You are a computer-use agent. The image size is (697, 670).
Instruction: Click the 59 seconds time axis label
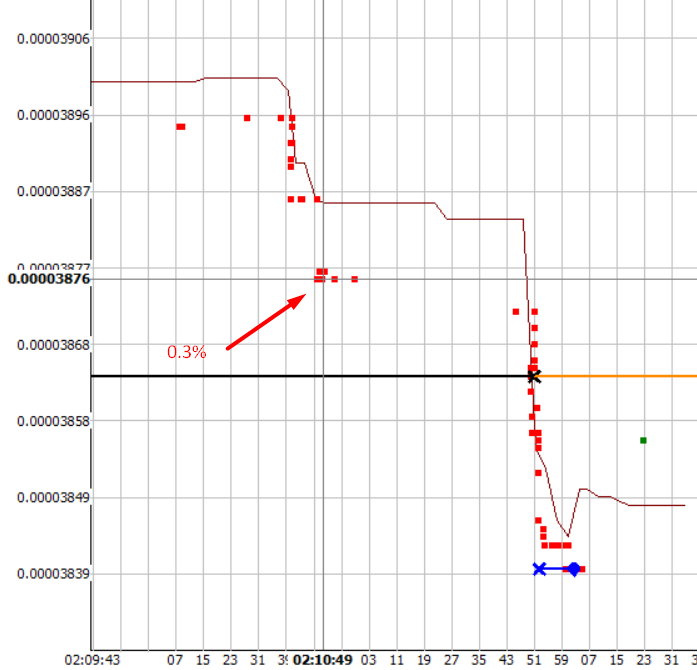(x=561, y=660)
